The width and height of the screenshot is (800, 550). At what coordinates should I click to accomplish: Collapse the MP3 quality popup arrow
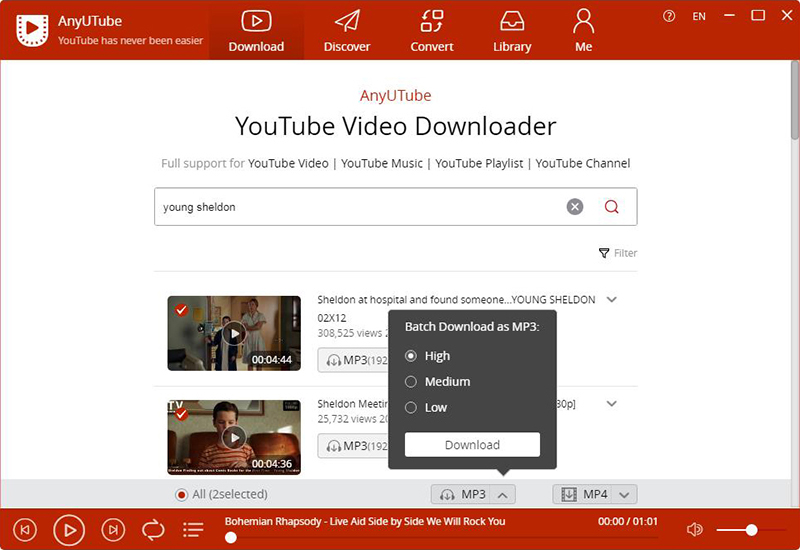(x=503, y=495)
